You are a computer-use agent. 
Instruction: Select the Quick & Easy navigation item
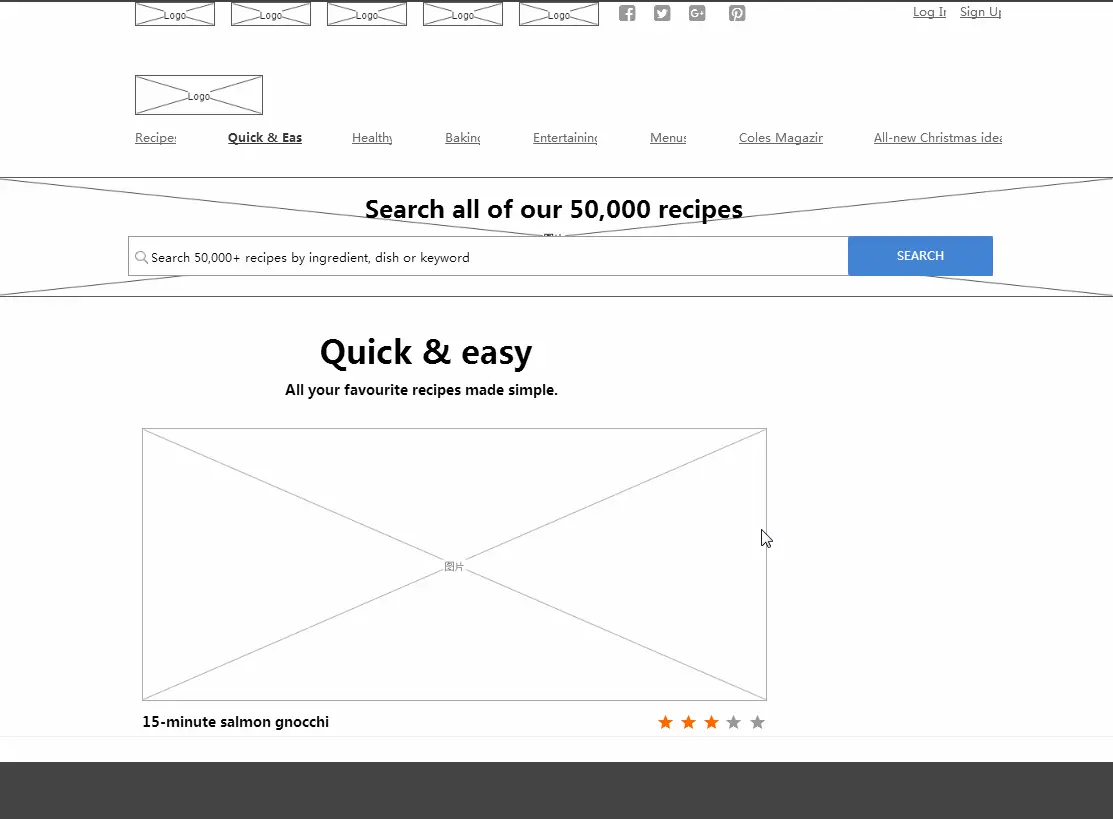[265, 138]
